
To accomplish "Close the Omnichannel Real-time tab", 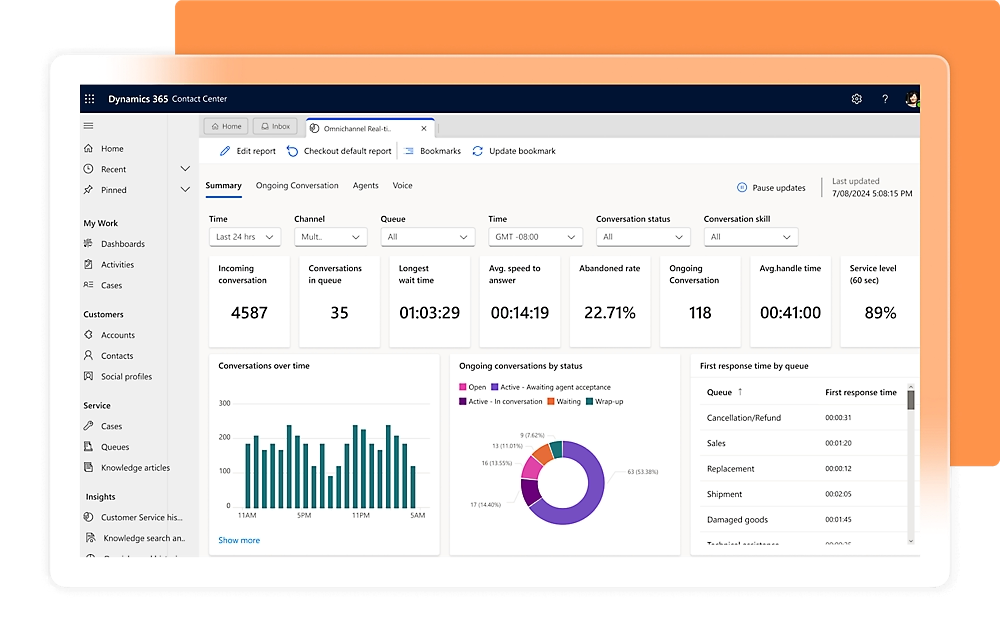I will [x=424, y=128].
